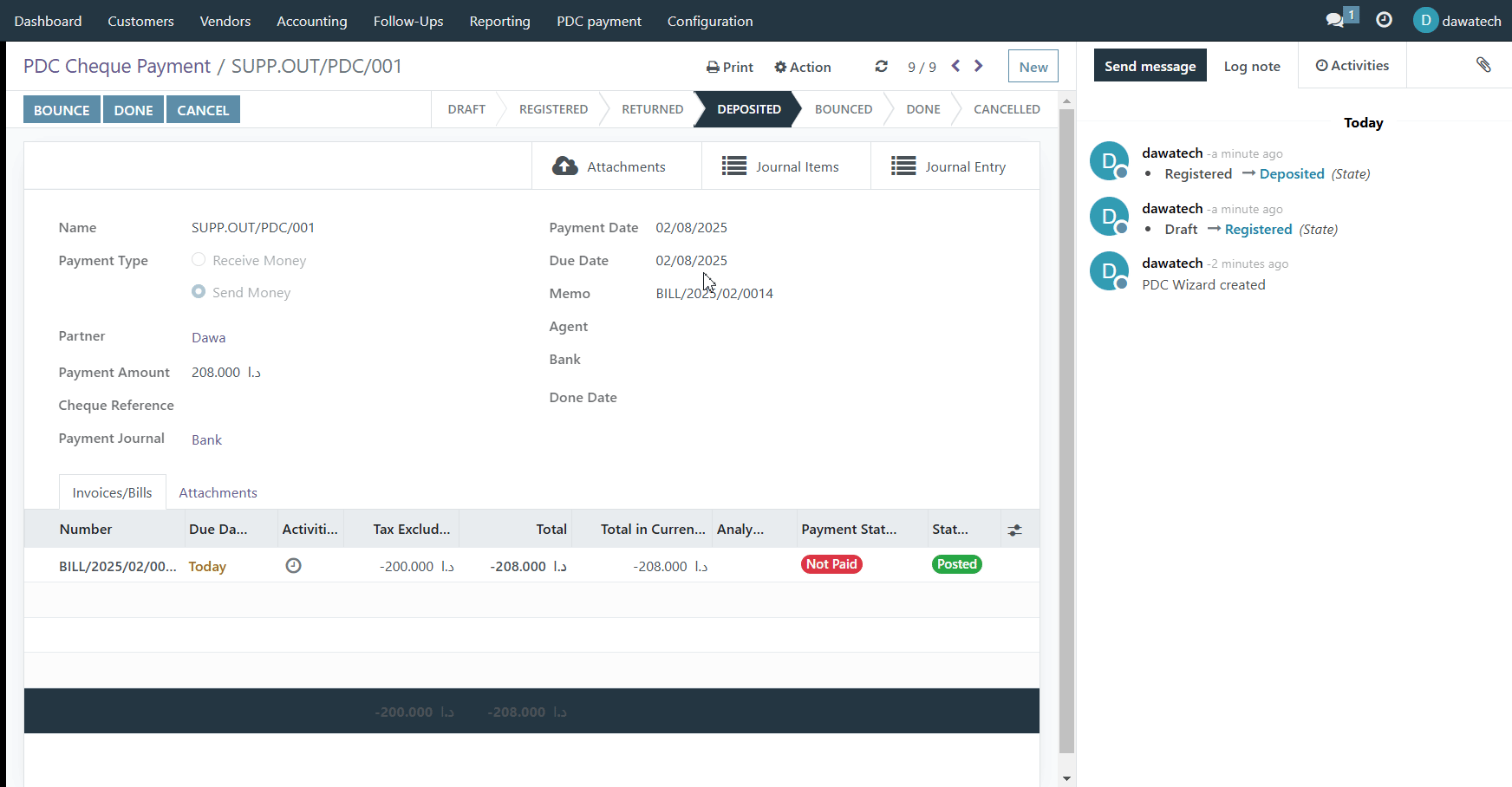Open the Configuration menu
Image resolution: width=1512 pixels, height=787 pixels.
point(710,21)
